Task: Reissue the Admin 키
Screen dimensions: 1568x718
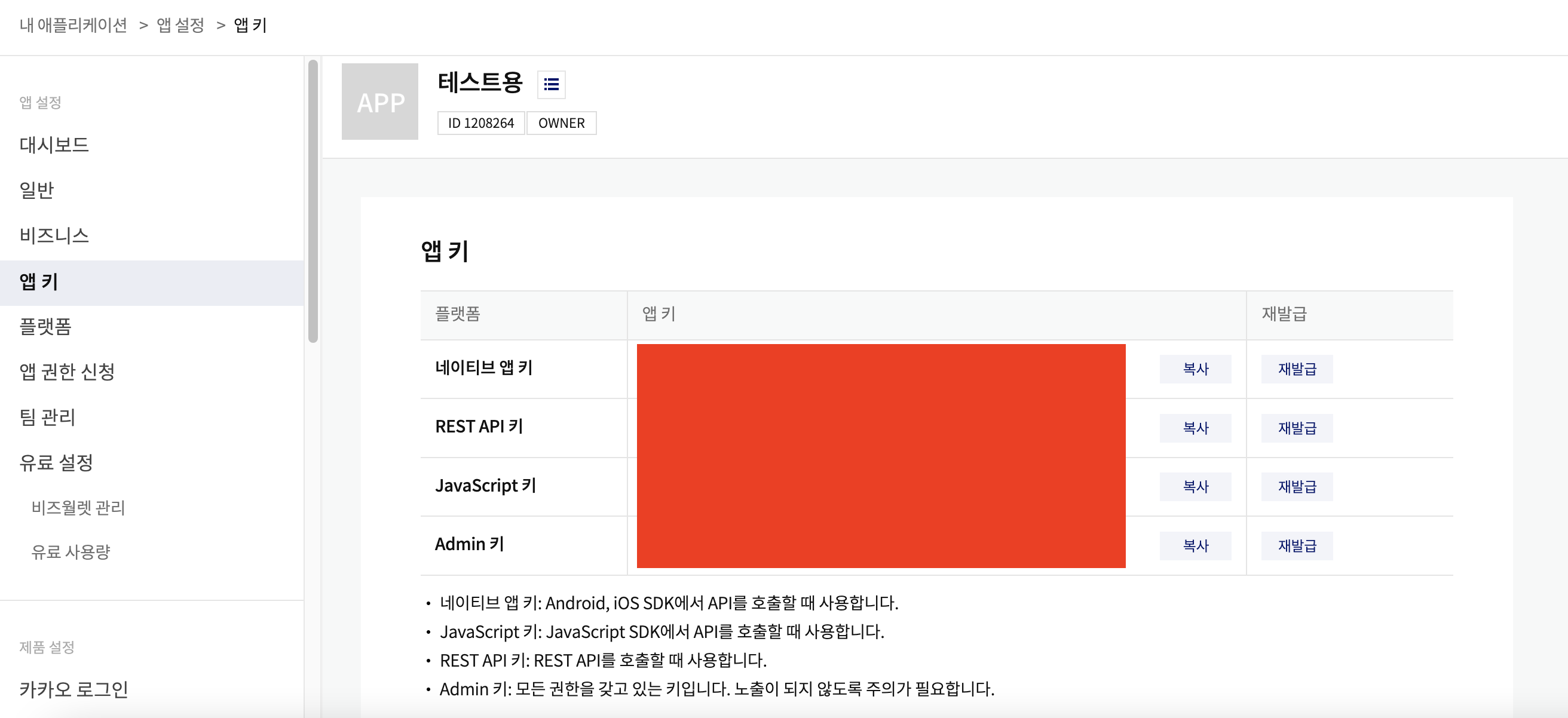Action: pyautogui.click(x=1297, y=545)
